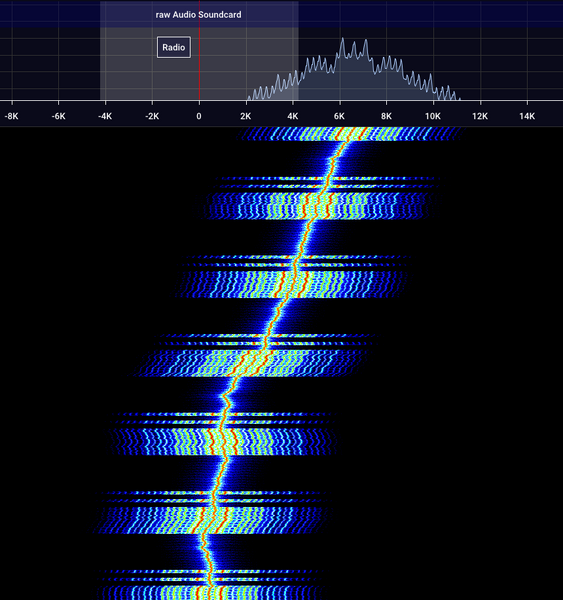Click the dark blue header band at right
The image size is (563, 600).
[431, 14]
